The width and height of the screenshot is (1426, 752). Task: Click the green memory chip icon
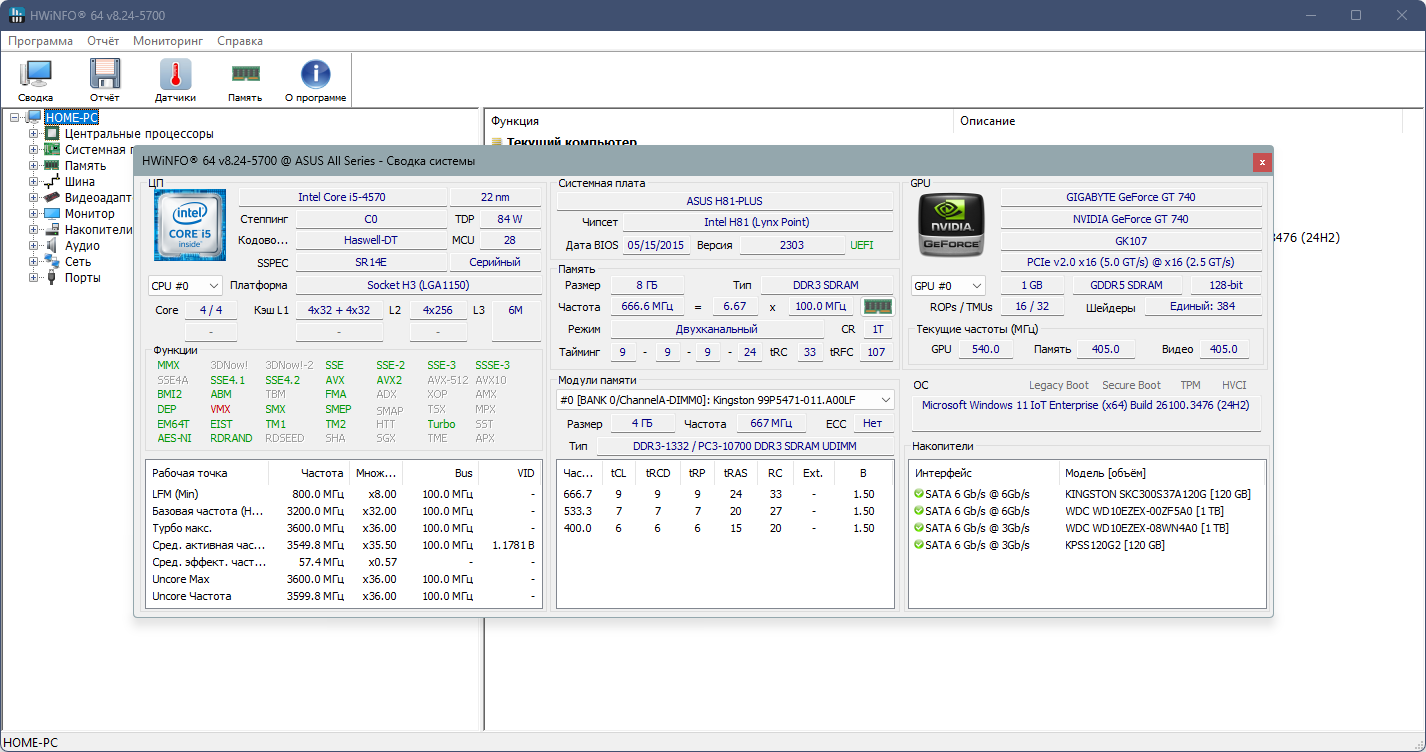tap(877, 306)
